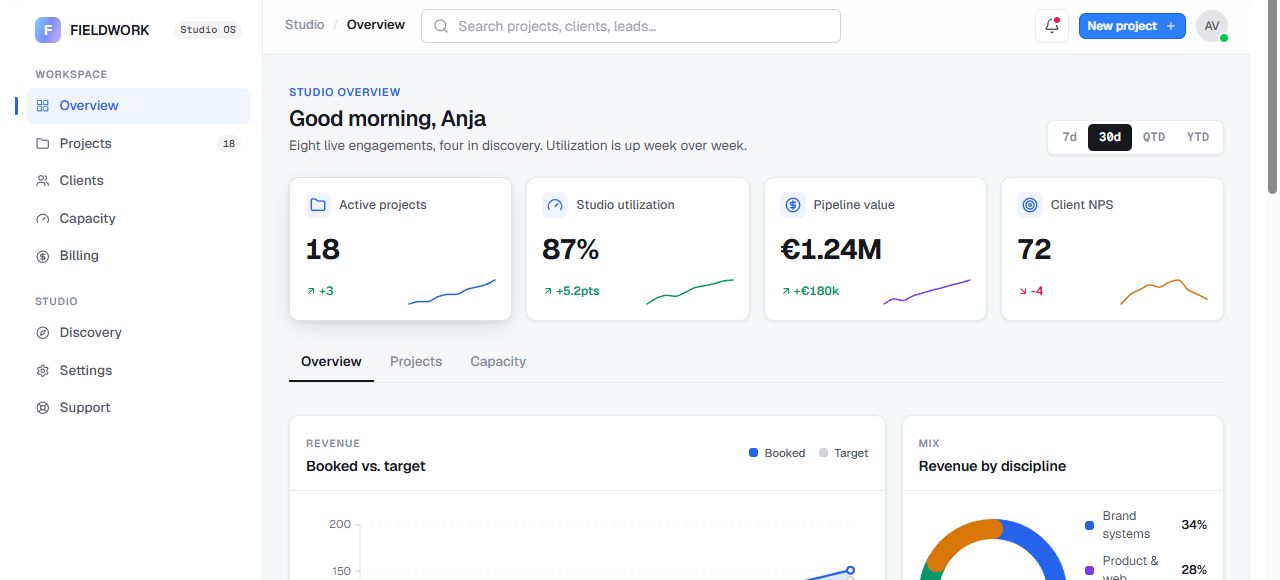Toggle the Target legend series
This screenshot has height=580, width=1280.
click(x=844, y=453)
